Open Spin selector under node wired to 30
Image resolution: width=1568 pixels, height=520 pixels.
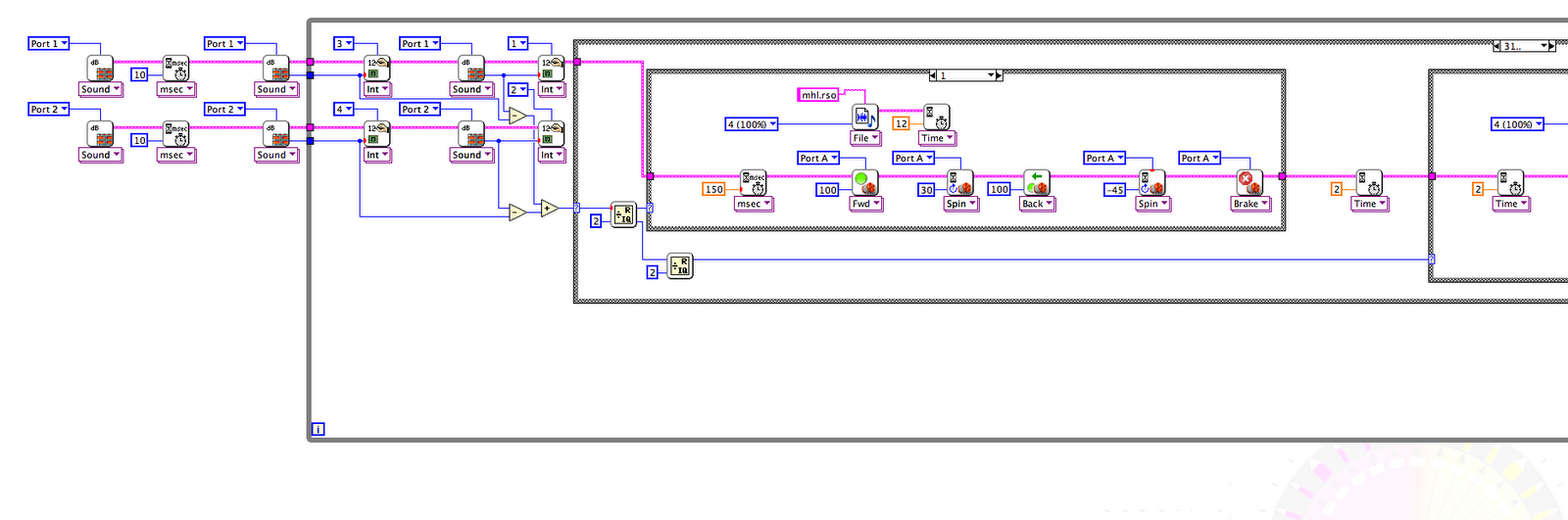point(960,204)
